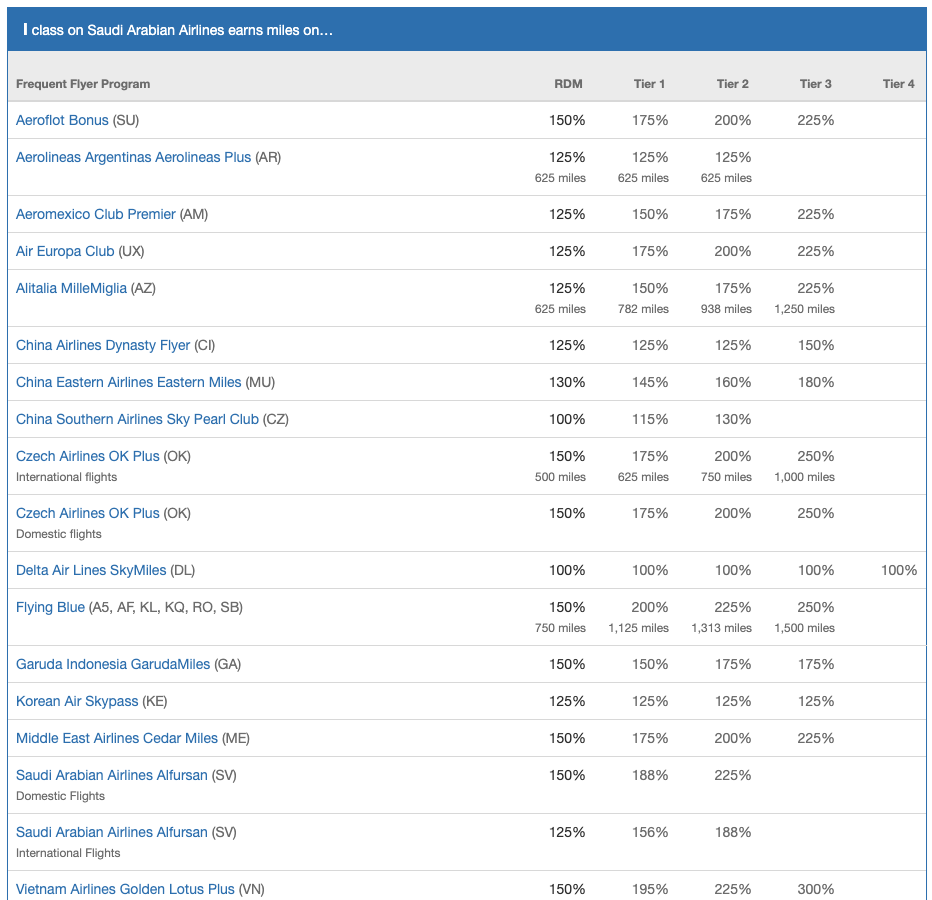Screen dimensions: 932x900
Task: Open Aerolineas Argentinas Aerolineas Plus link
Action: [134, 157]
